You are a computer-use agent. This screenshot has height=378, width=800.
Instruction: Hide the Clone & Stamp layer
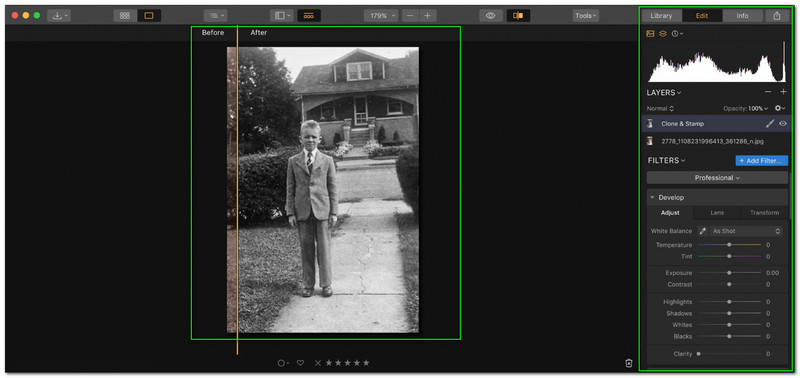point(783,123)
